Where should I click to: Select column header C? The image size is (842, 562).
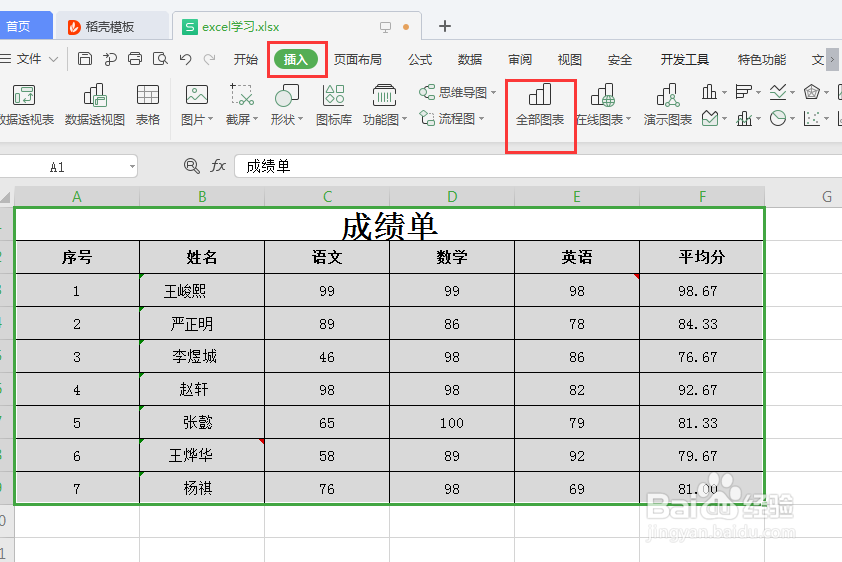click(x=327, y=197)
